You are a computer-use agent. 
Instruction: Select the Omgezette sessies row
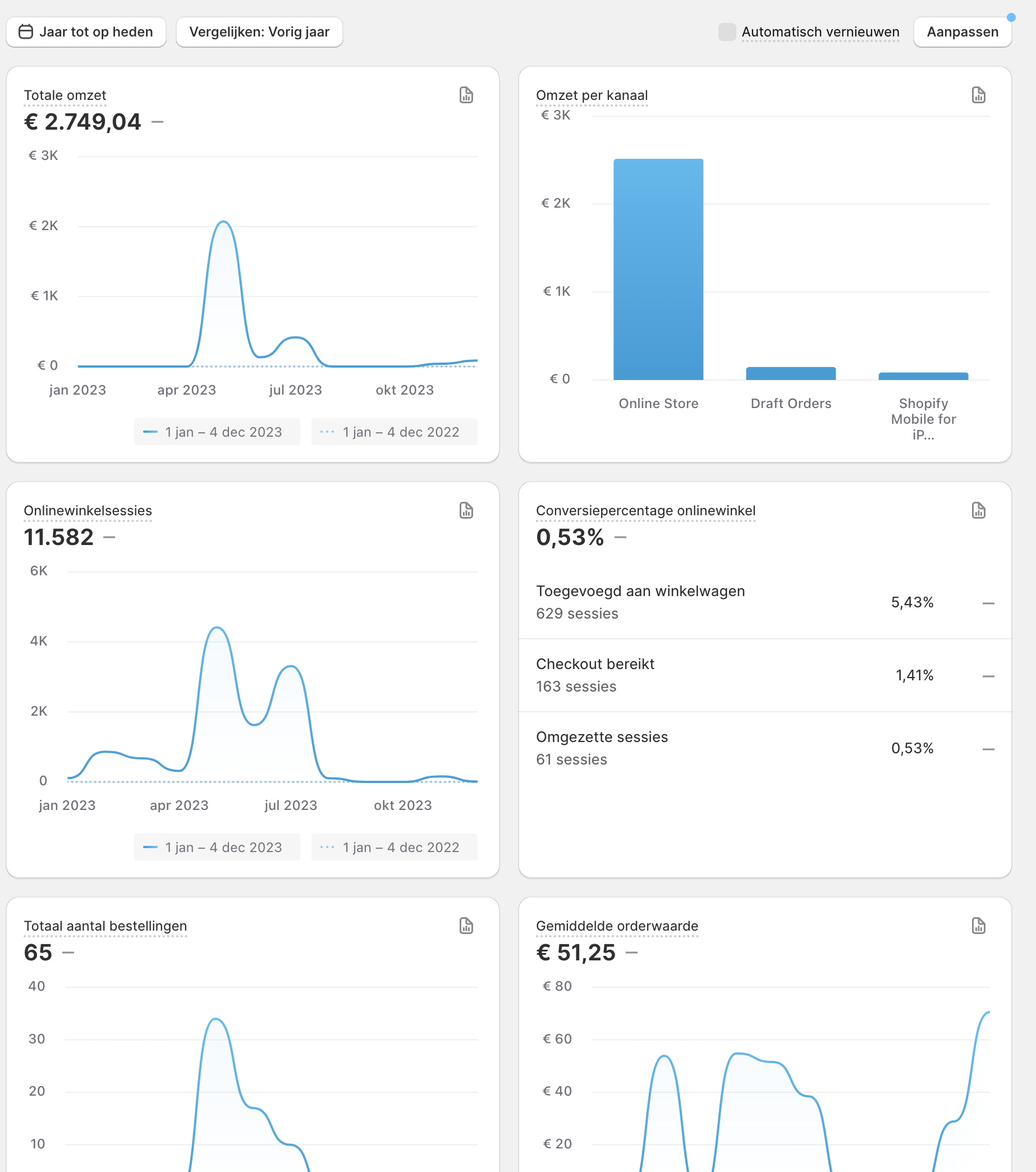(x=765, y=748)
